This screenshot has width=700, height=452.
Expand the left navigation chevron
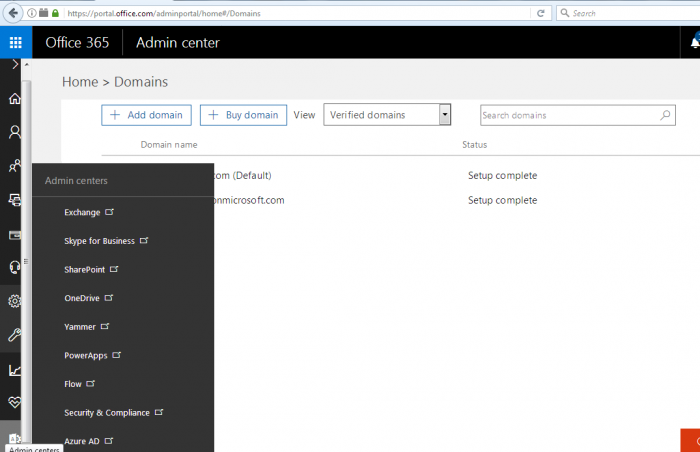click(15, 65)
